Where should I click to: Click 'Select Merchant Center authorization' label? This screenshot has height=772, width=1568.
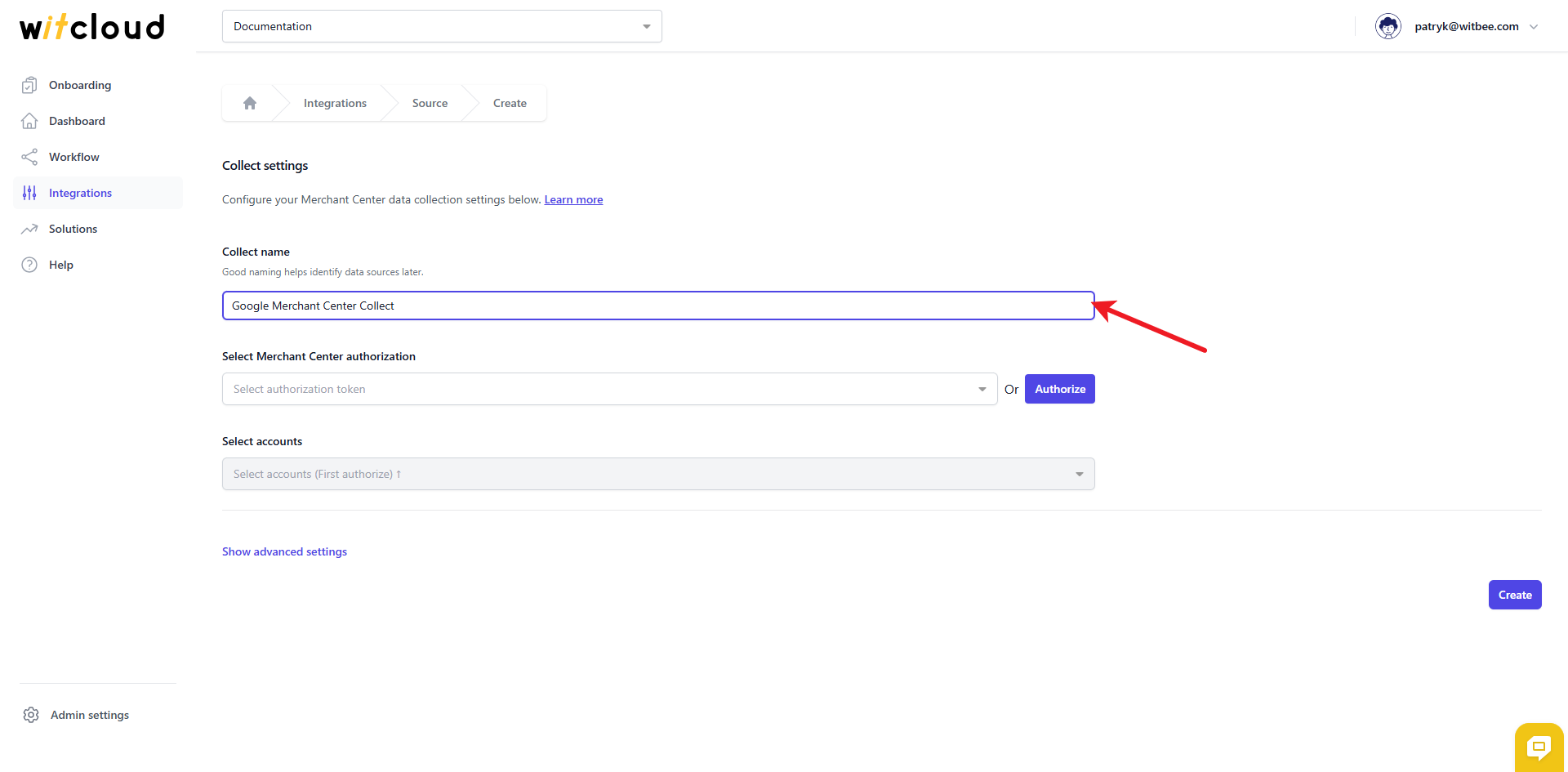pyautogui.click(x=318, y=356)
